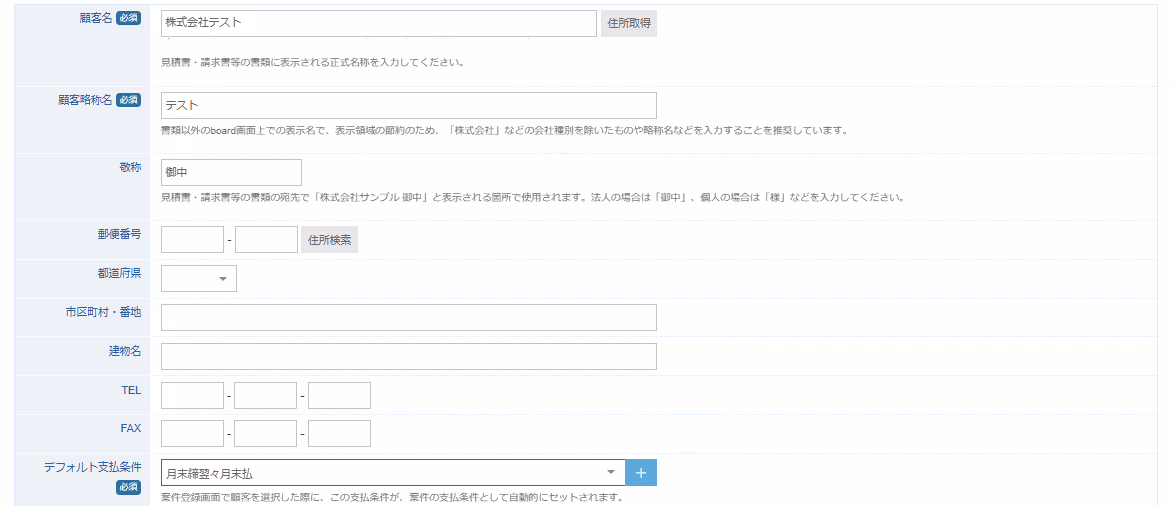Click the second 郵便番号 input box
1172x506 pixels.
point(266,240)
